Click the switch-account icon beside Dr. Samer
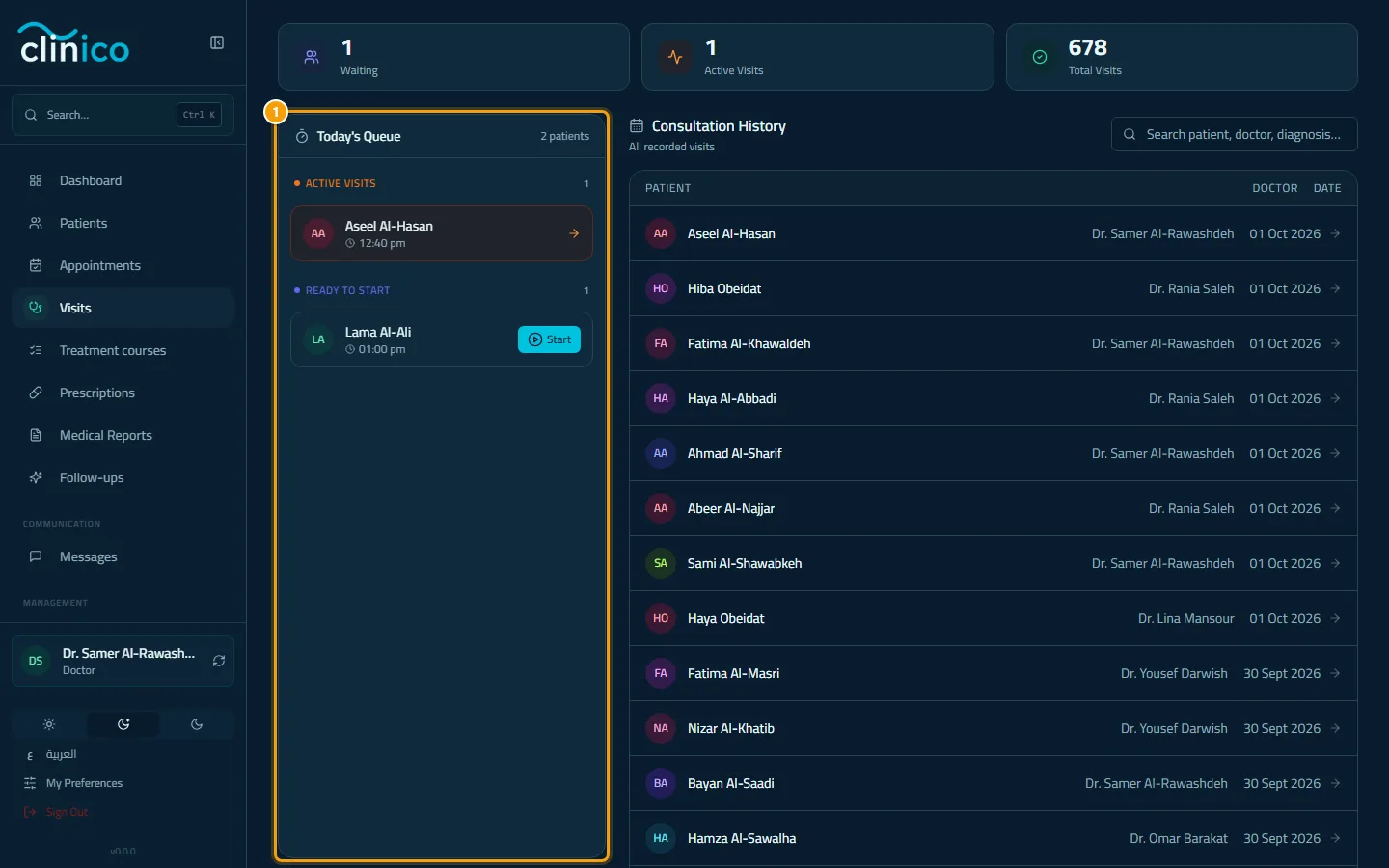The height and width of the screenshot is (868, 1389). click(x=219, y=661)
